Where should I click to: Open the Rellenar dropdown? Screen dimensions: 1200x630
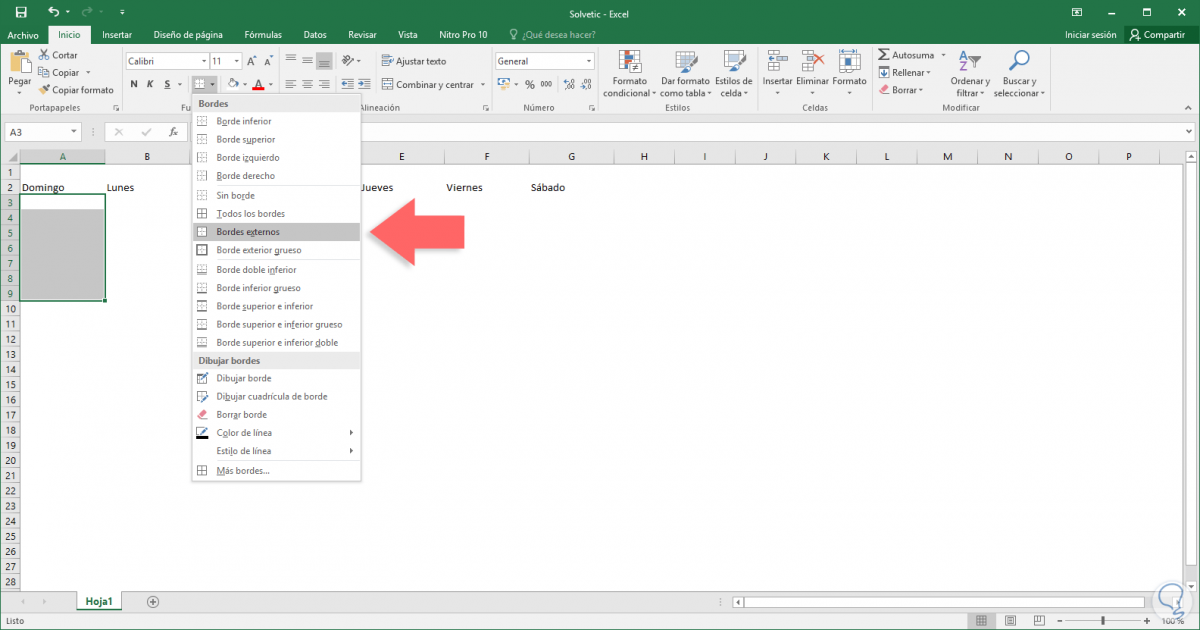point(904,72)
